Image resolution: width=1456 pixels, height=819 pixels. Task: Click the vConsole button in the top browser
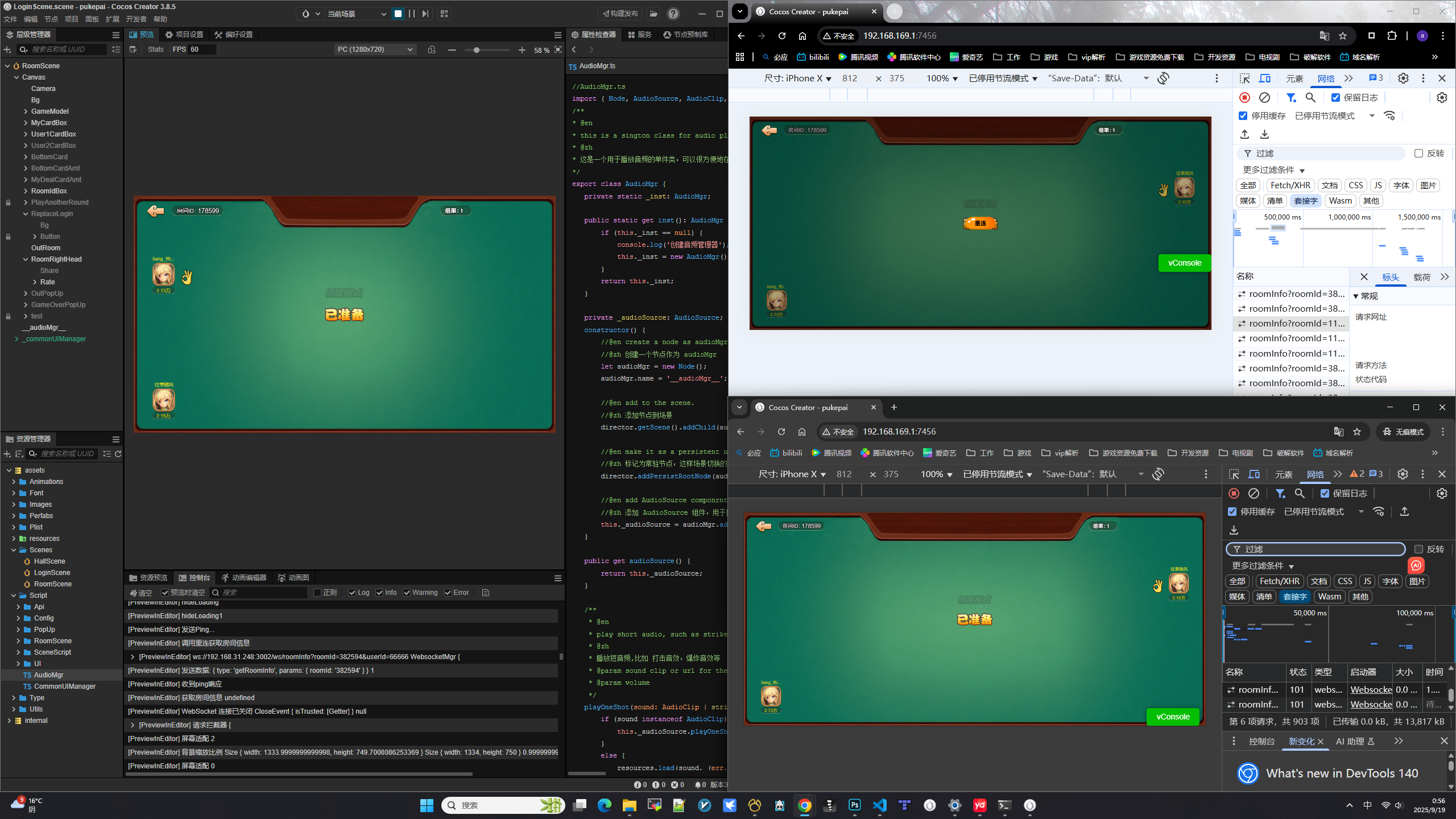point(1184,263)
